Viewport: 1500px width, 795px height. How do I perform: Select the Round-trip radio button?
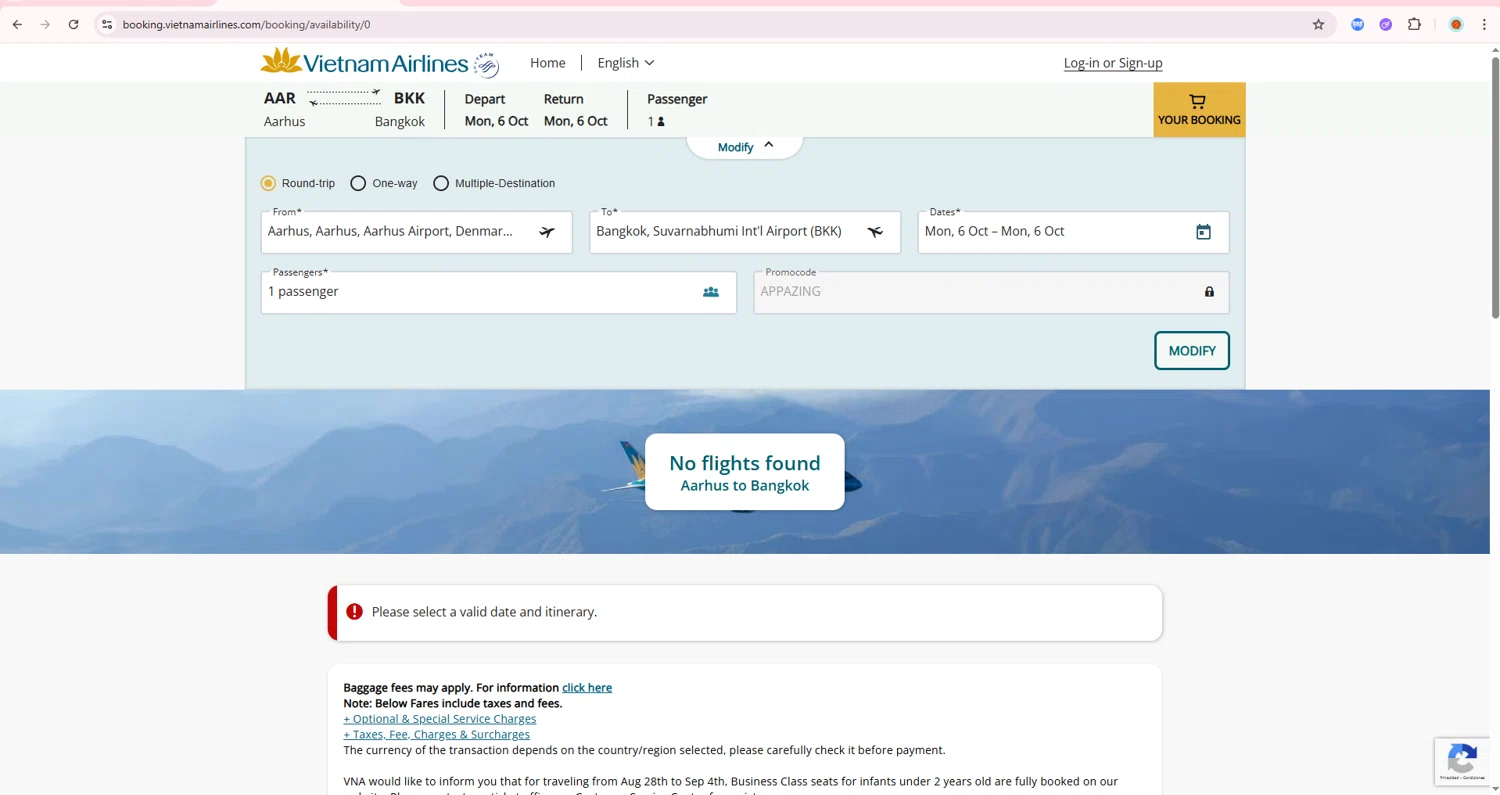[268, 183]
